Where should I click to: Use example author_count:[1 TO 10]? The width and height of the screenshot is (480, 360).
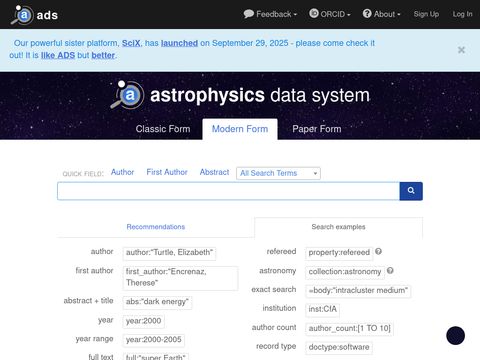tap(349, 328)
